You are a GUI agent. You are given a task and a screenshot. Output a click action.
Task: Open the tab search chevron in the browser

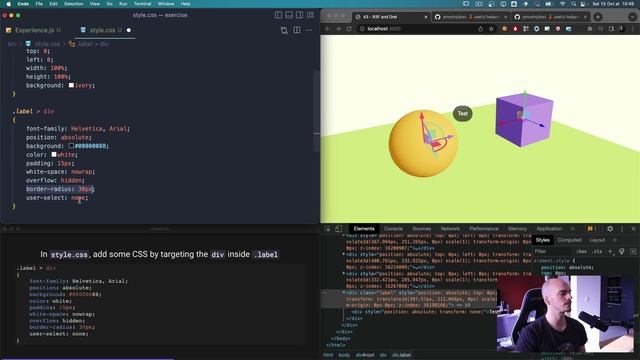coord(632,17)
